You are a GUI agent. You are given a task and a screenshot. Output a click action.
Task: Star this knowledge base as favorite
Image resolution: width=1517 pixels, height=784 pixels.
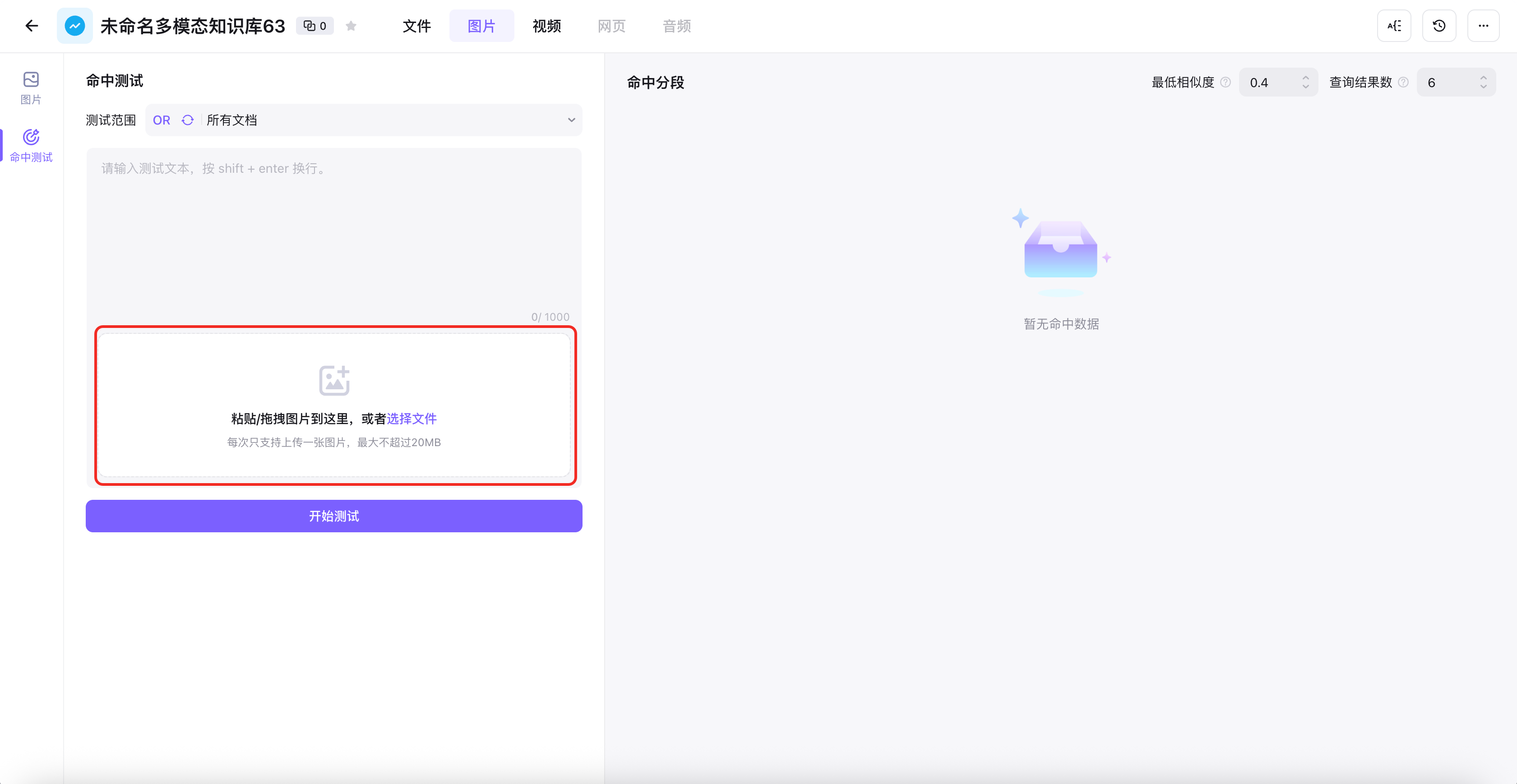(351, 26)
